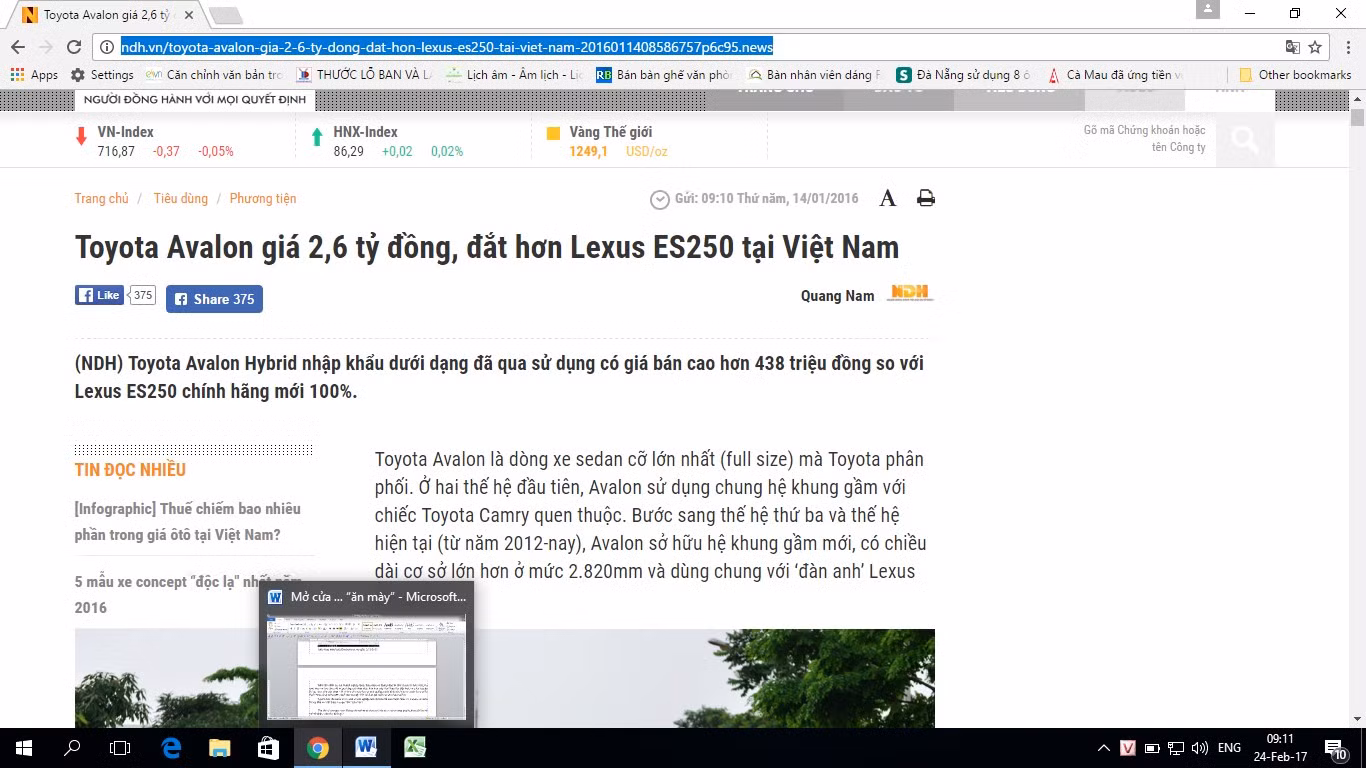Click the battery status tray icon

pyautogui.click(x=1152, y=748)
